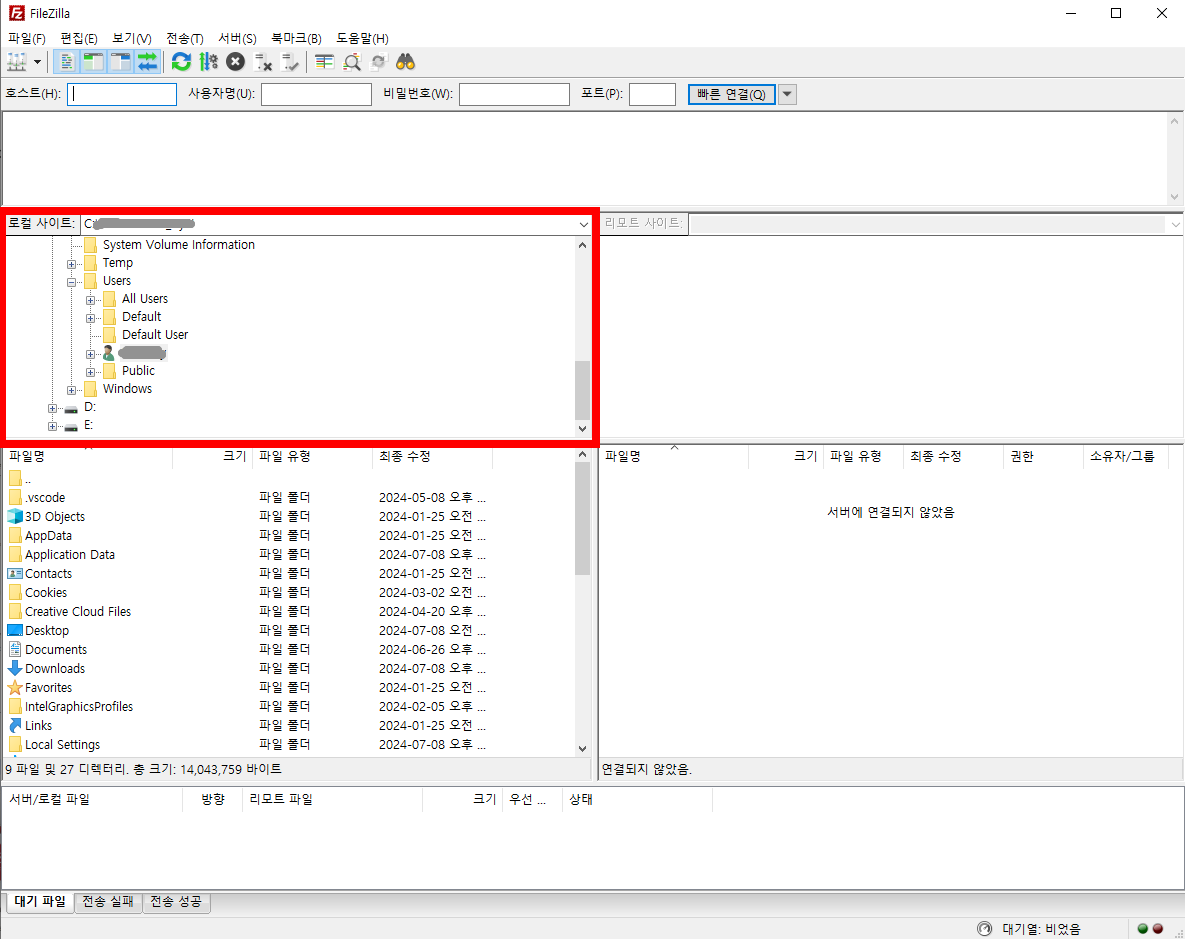Open the 서버(S) menu
Screen dimensions: 1185x939
(237, 38)
